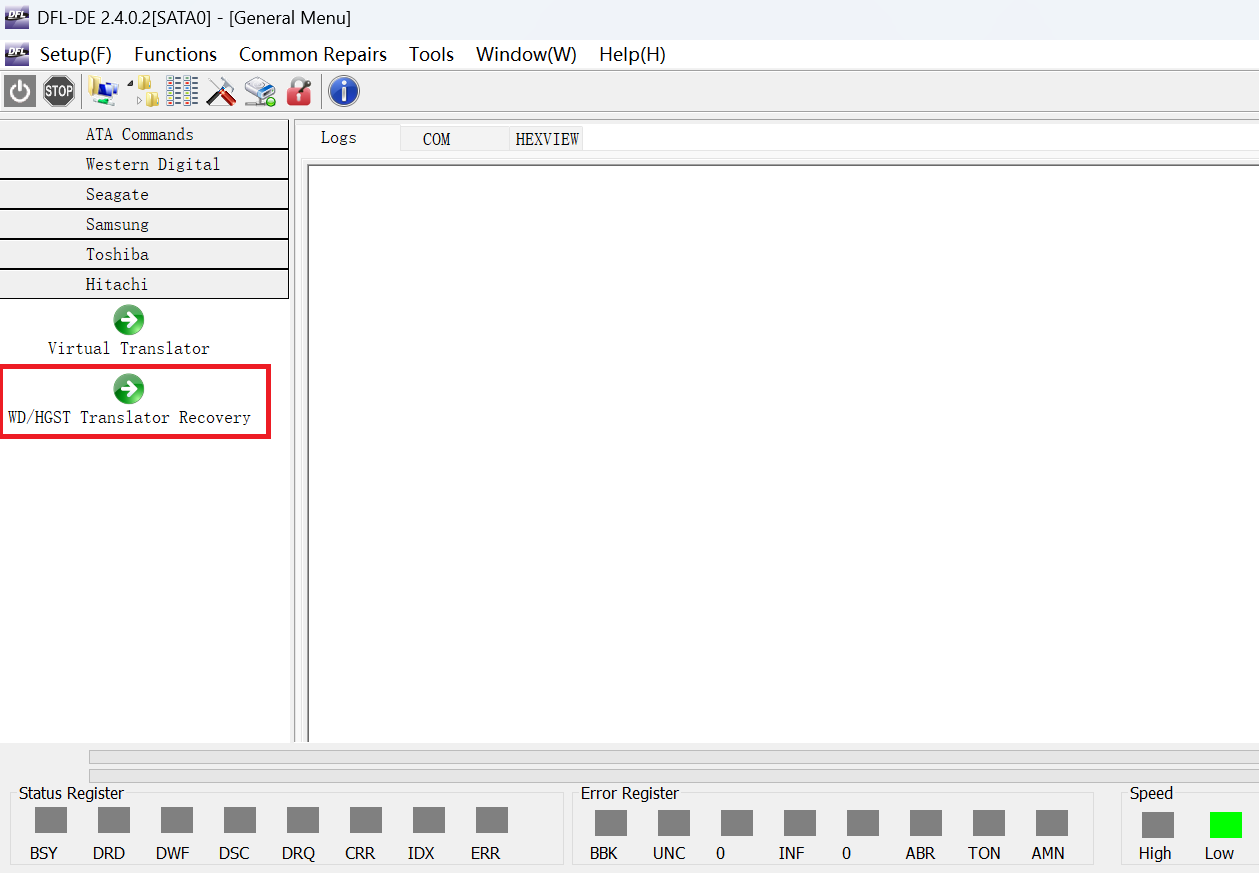This screenshot has width=1259, height=873.
Task: Open the Functions menu
Action: point(176,54)
